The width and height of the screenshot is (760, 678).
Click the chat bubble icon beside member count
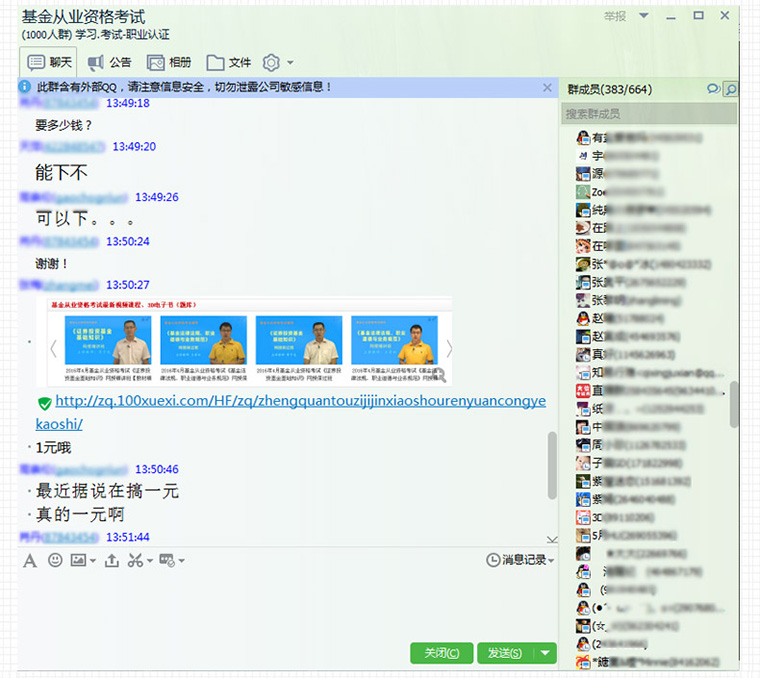coord(713,90)
